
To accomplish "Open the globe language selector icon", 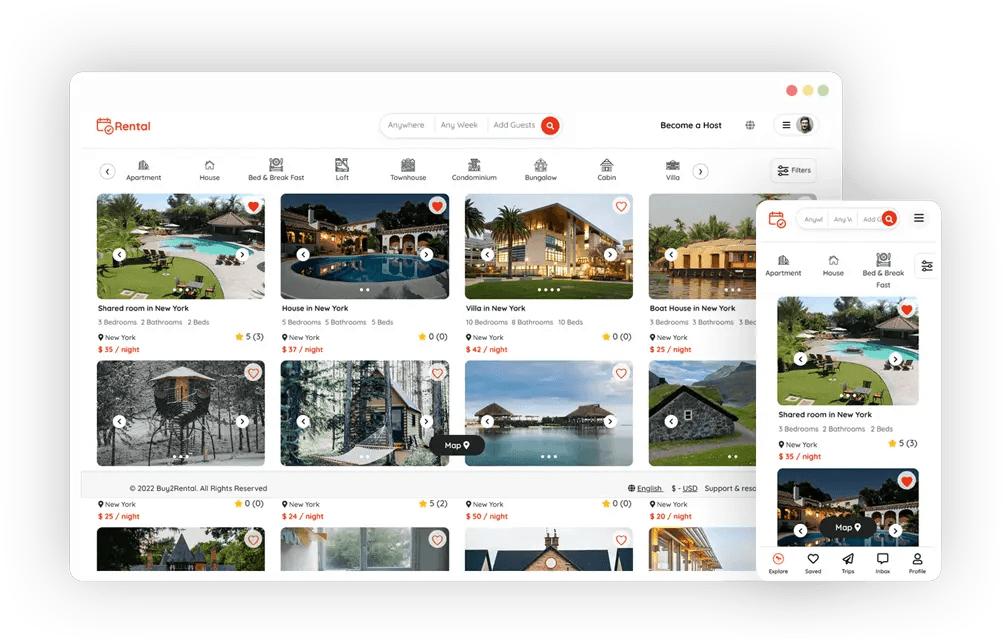I will coord(750,126).
